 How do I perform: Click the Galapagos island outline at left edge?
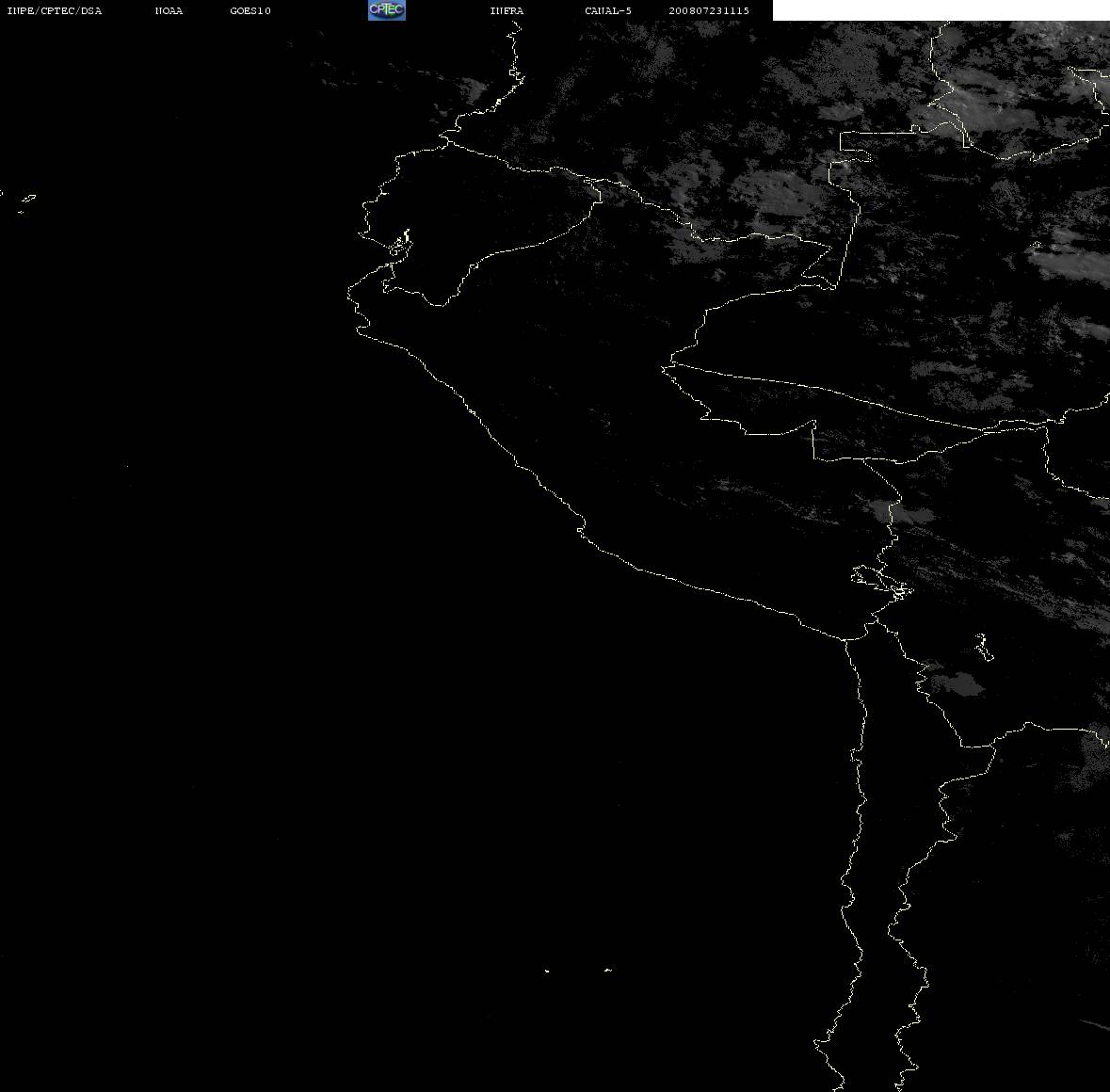(27, 199)
